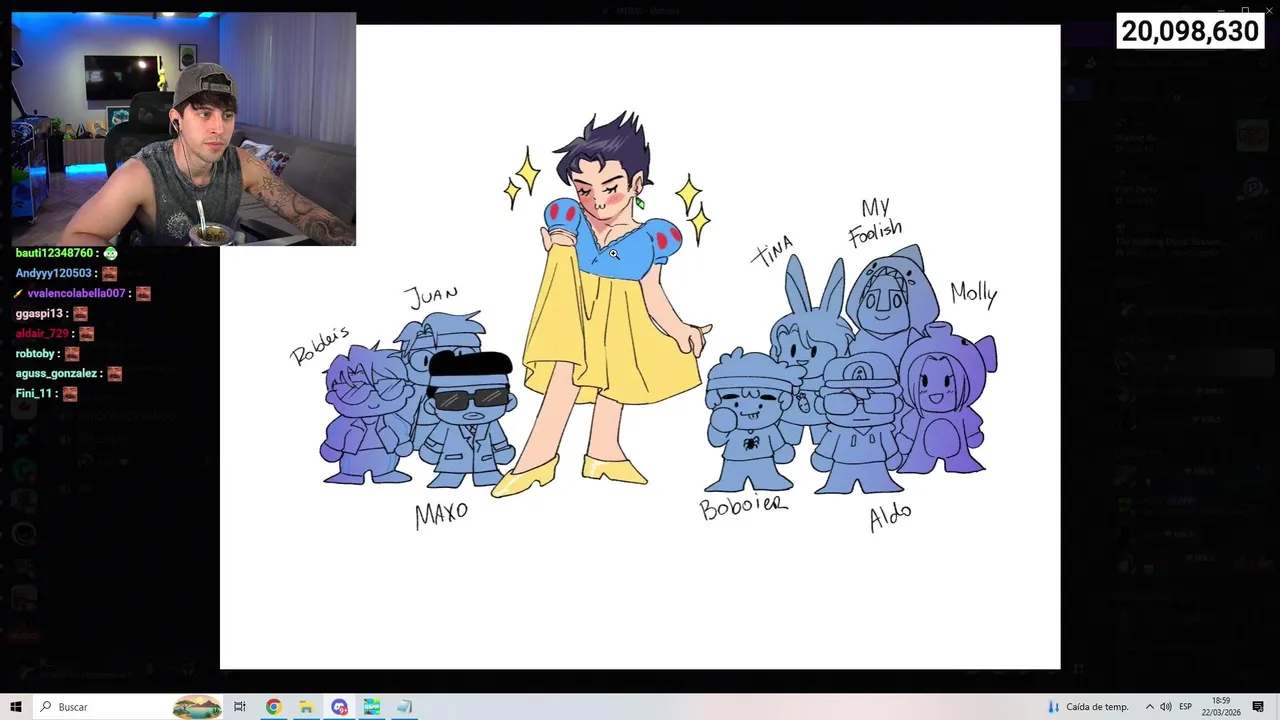Viewport: 1280px width, 720px height.
Task: Open the Windows notification center
Action: (x=1258, y=707)
